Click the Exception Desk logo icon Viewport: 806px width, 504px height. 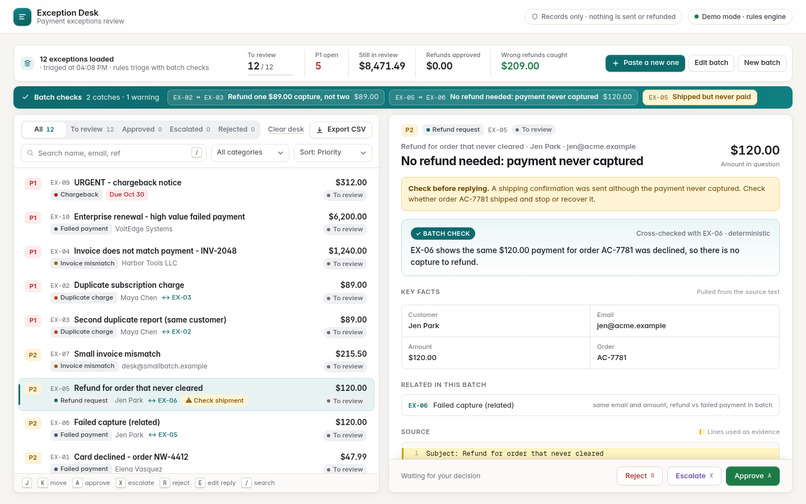point(22,16)
